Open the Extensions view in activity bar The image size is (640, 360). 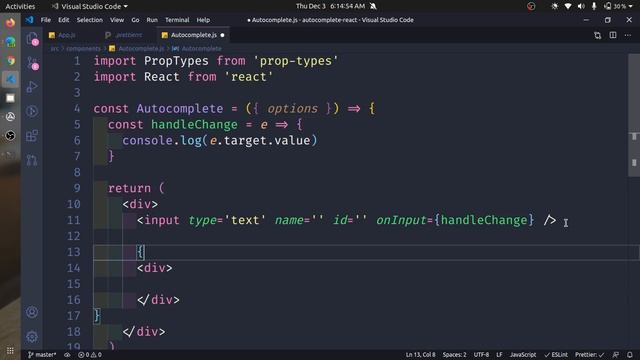(x=32, y=136)
